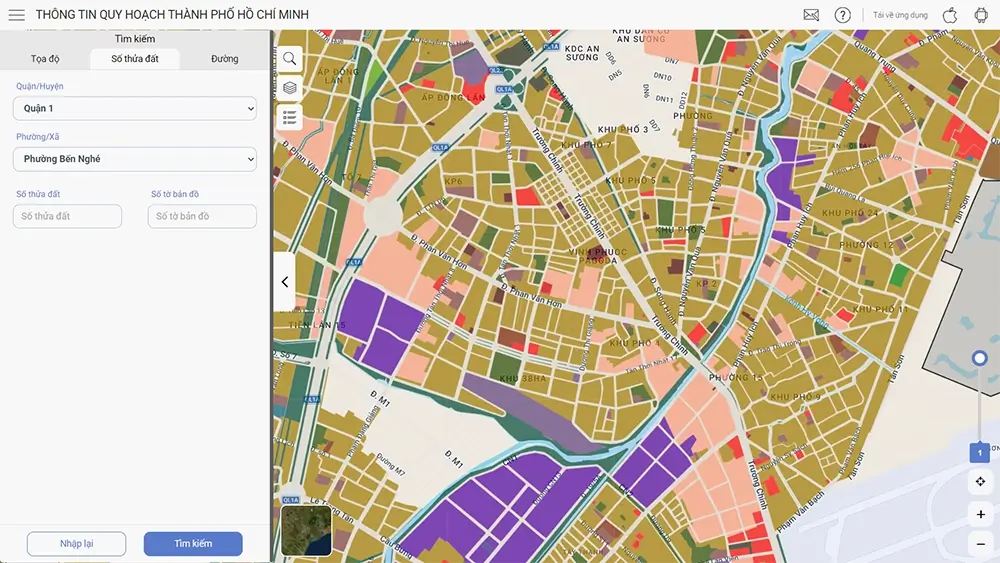Screen dimensions: 1000x563
Task: Switch to the Số thửa đất tab
Action: click(135, 59)
